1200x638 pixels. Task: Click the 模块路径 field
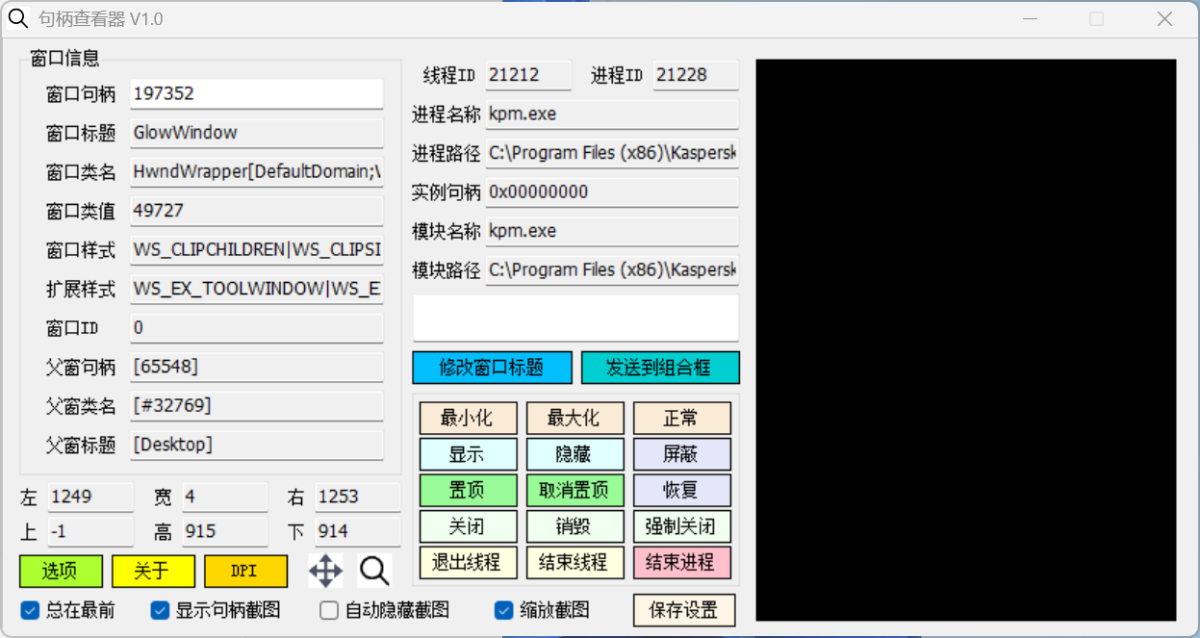click(612, 270)
